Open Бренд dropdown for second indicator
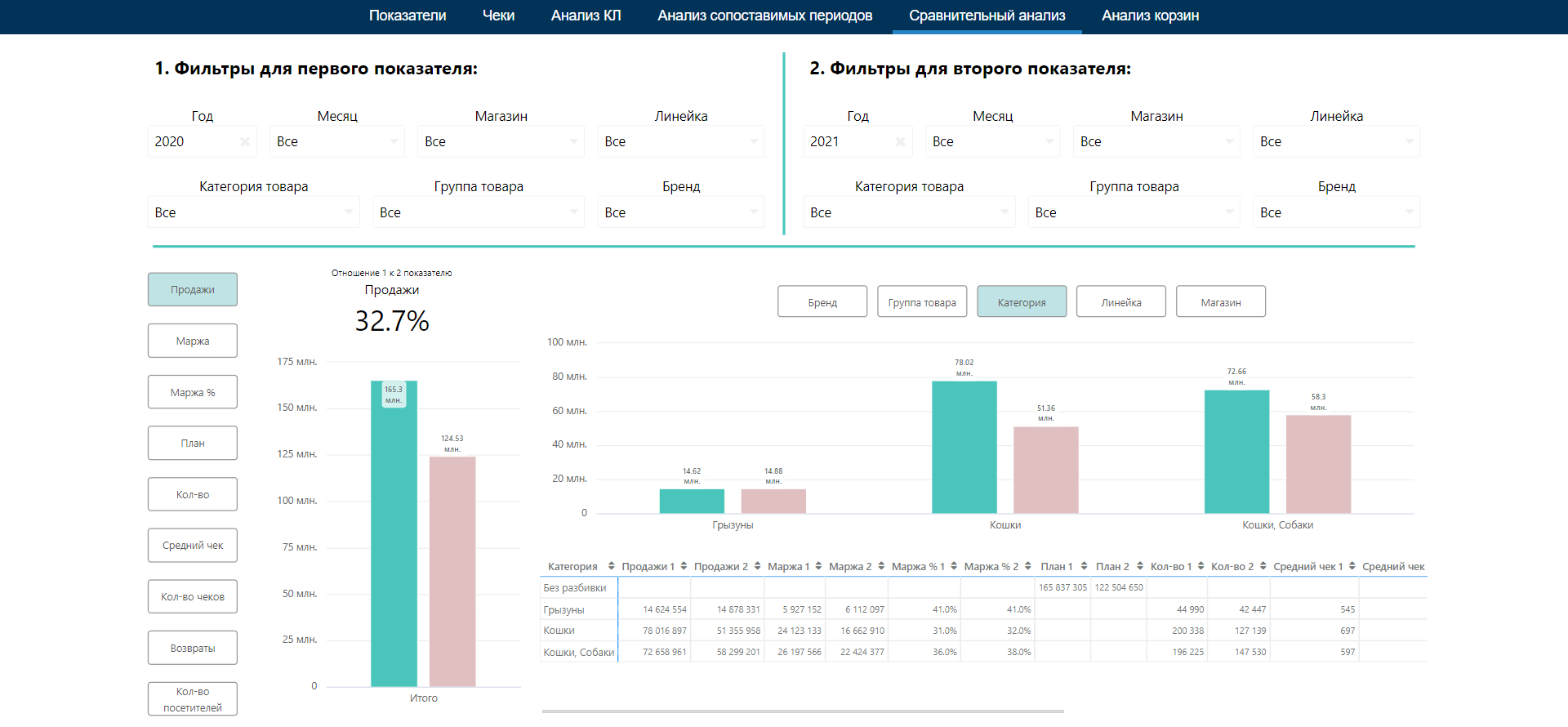Image resolution: width=1568 pixels, height=727 pixels. [x=1336, y=212]
